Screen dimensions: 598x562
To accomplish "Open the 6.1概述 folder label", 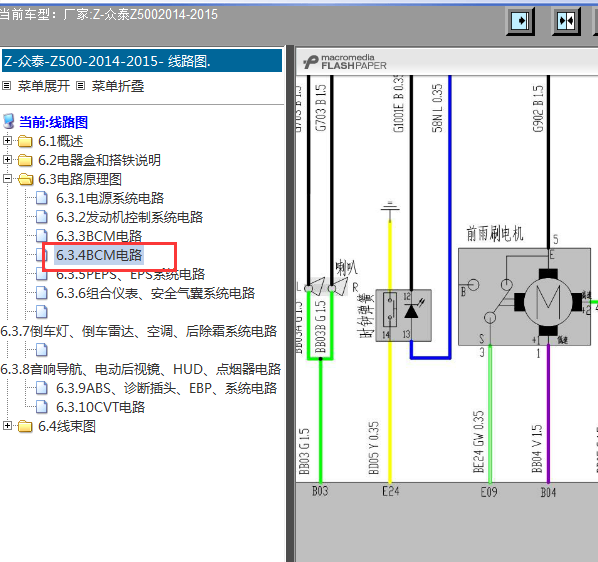I will pyautogui.click(x=61, y=141).
